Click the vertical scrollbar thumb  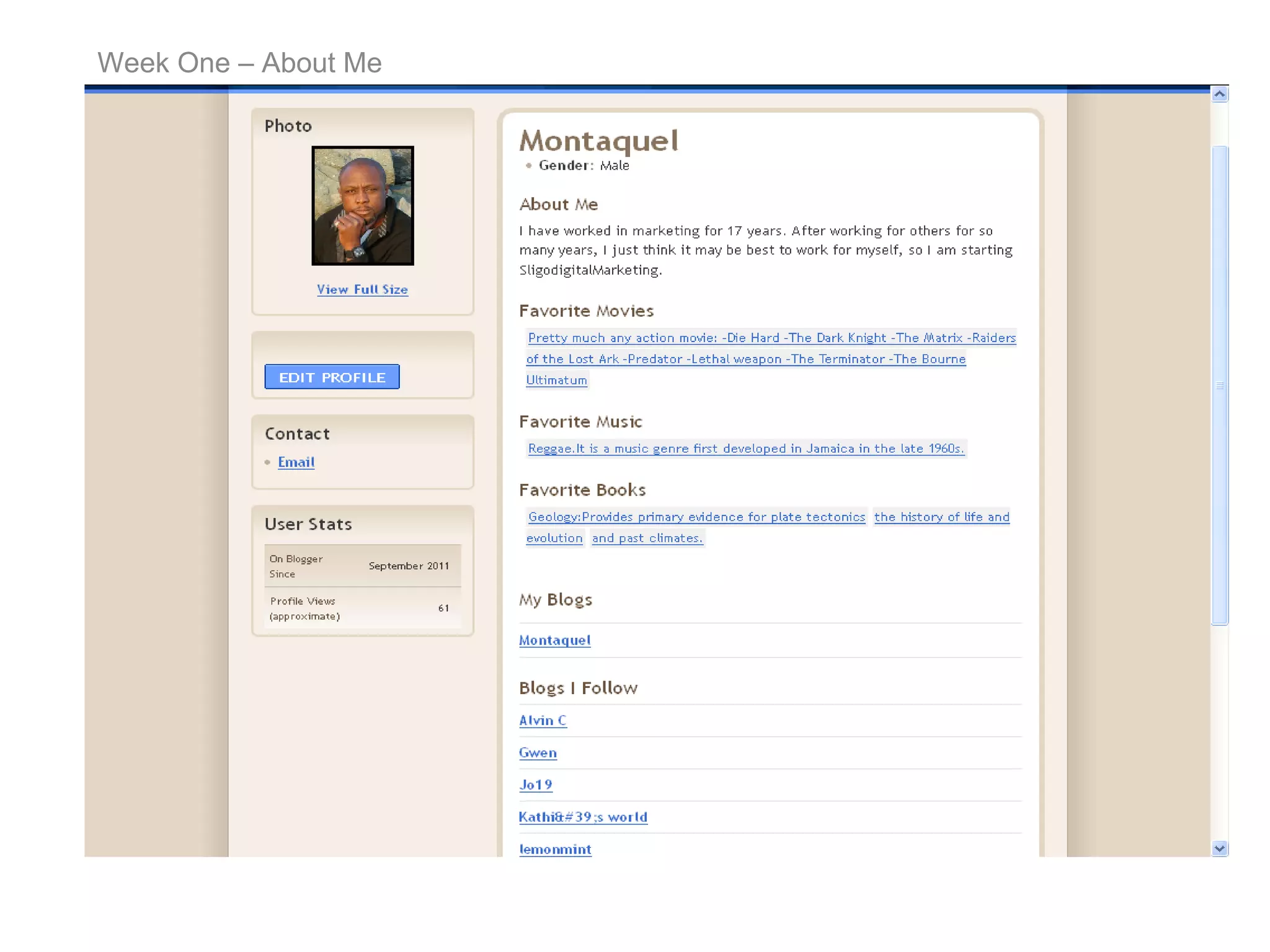[x=1219, y=385]
